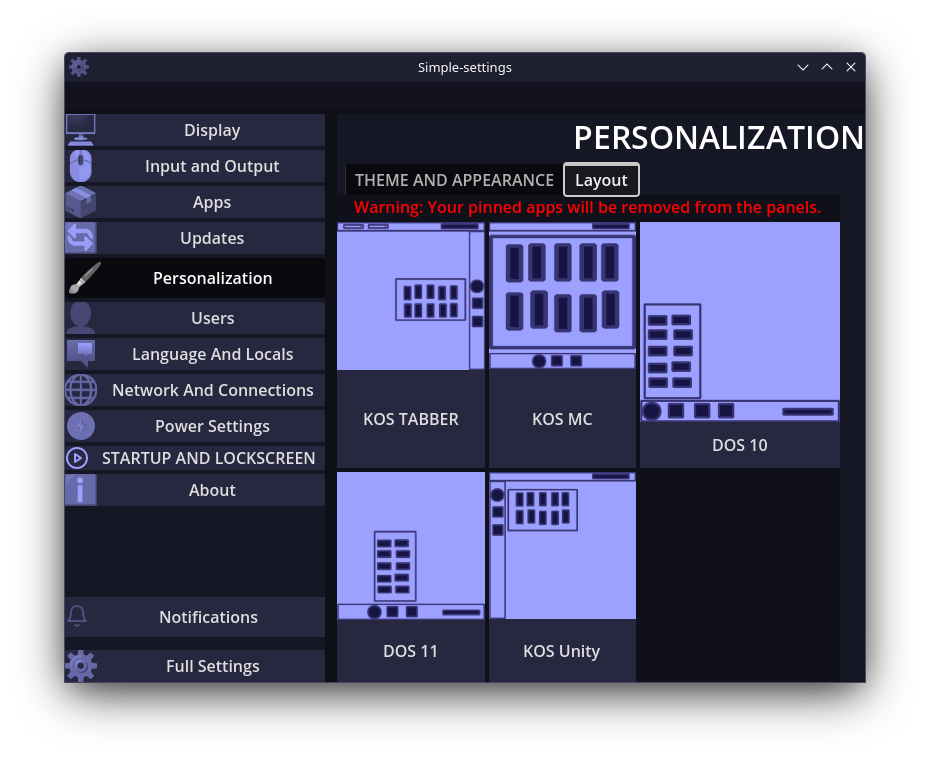
Task: Choose the KOS MC layout thumbnail
Action: pos(562,296)
